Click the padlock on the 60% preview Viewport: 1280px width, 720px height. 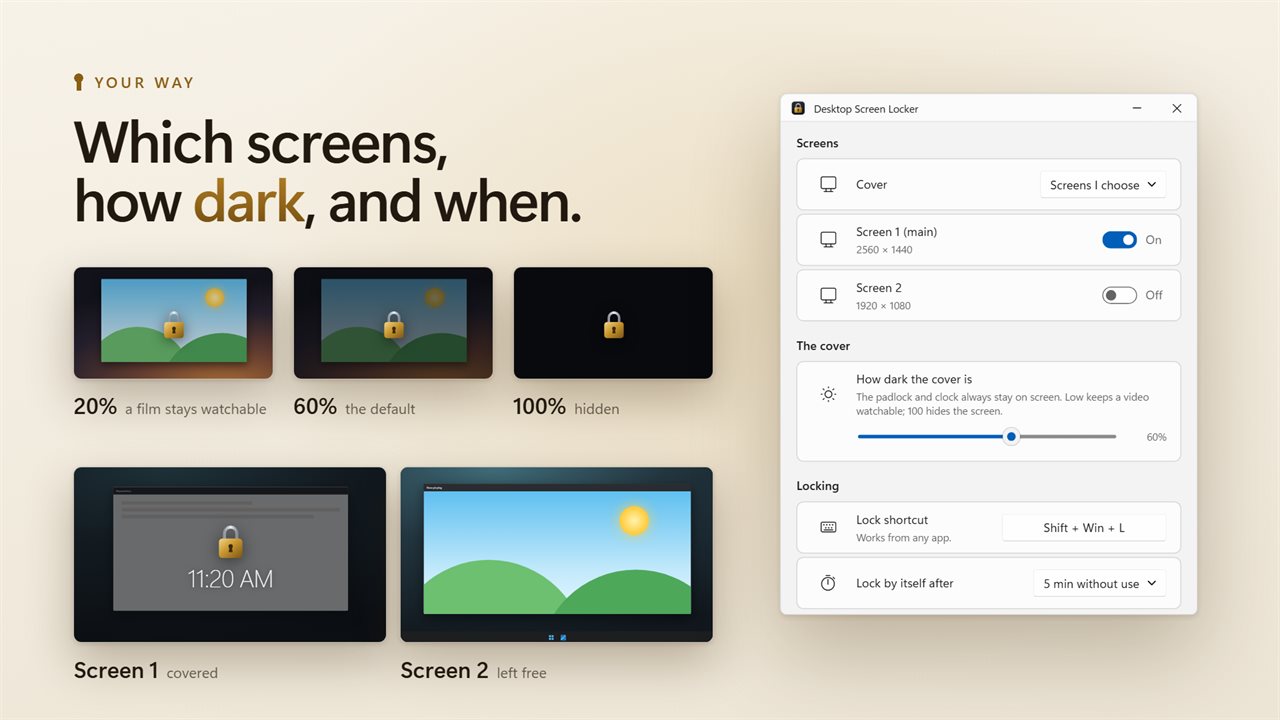pos(393,324)
